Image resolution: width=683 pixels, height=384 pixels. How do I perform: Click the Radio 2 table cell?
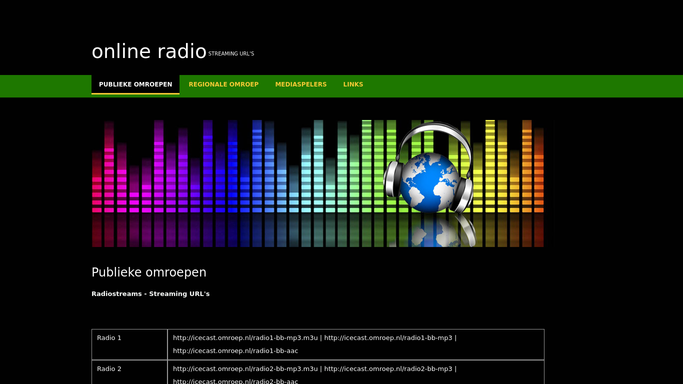click(129, 373)
